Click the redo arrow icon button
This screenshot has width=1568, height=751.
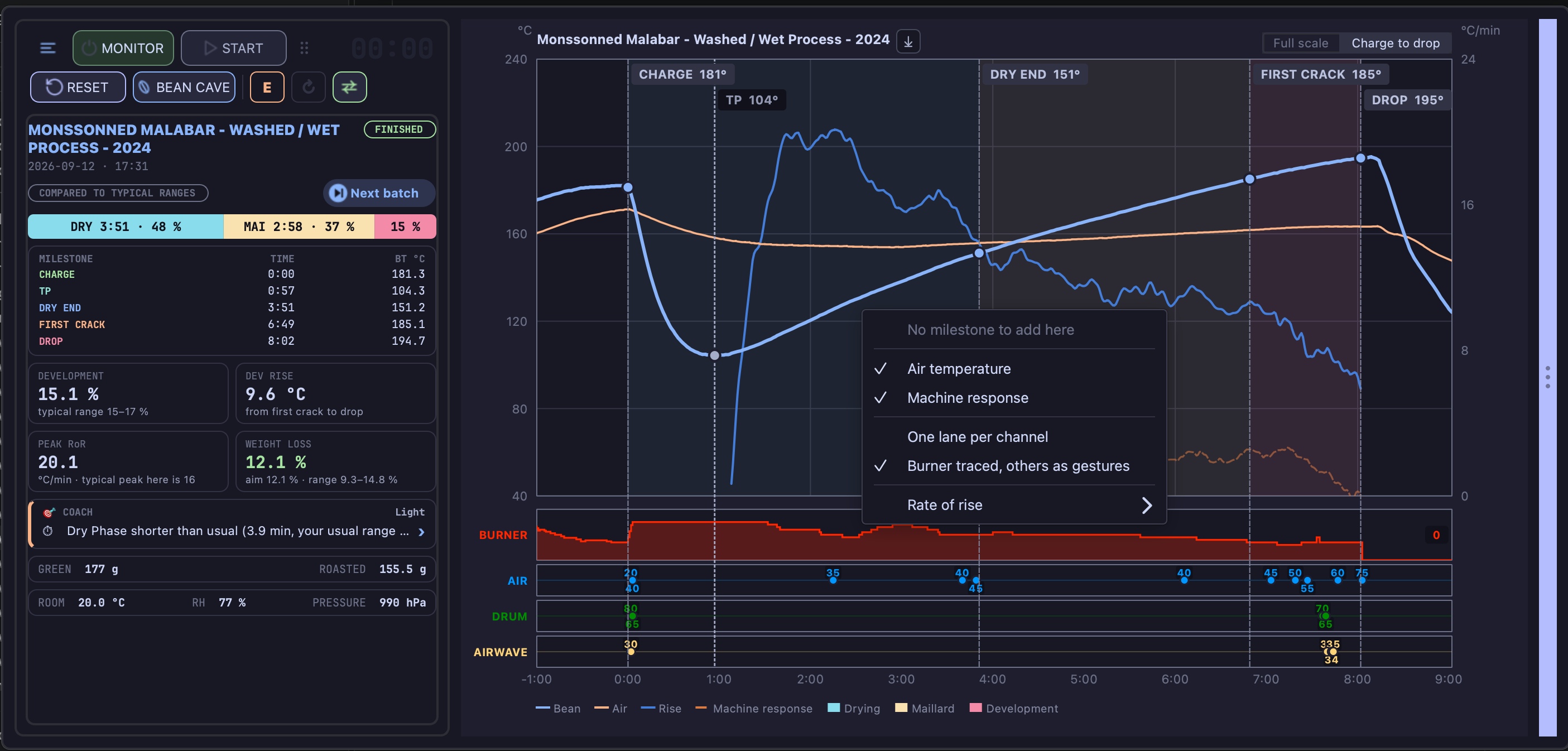(x=309, y=88)
